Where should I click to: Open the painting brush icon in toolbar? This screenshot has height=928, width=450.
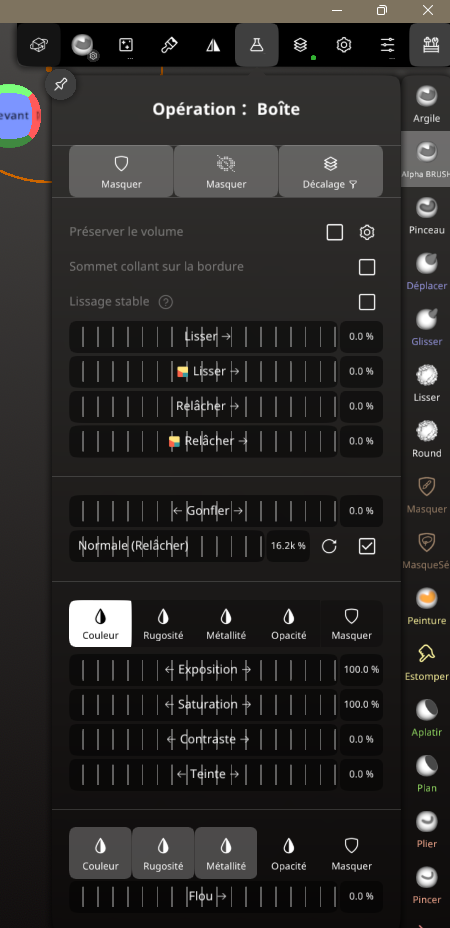(169, 45)
